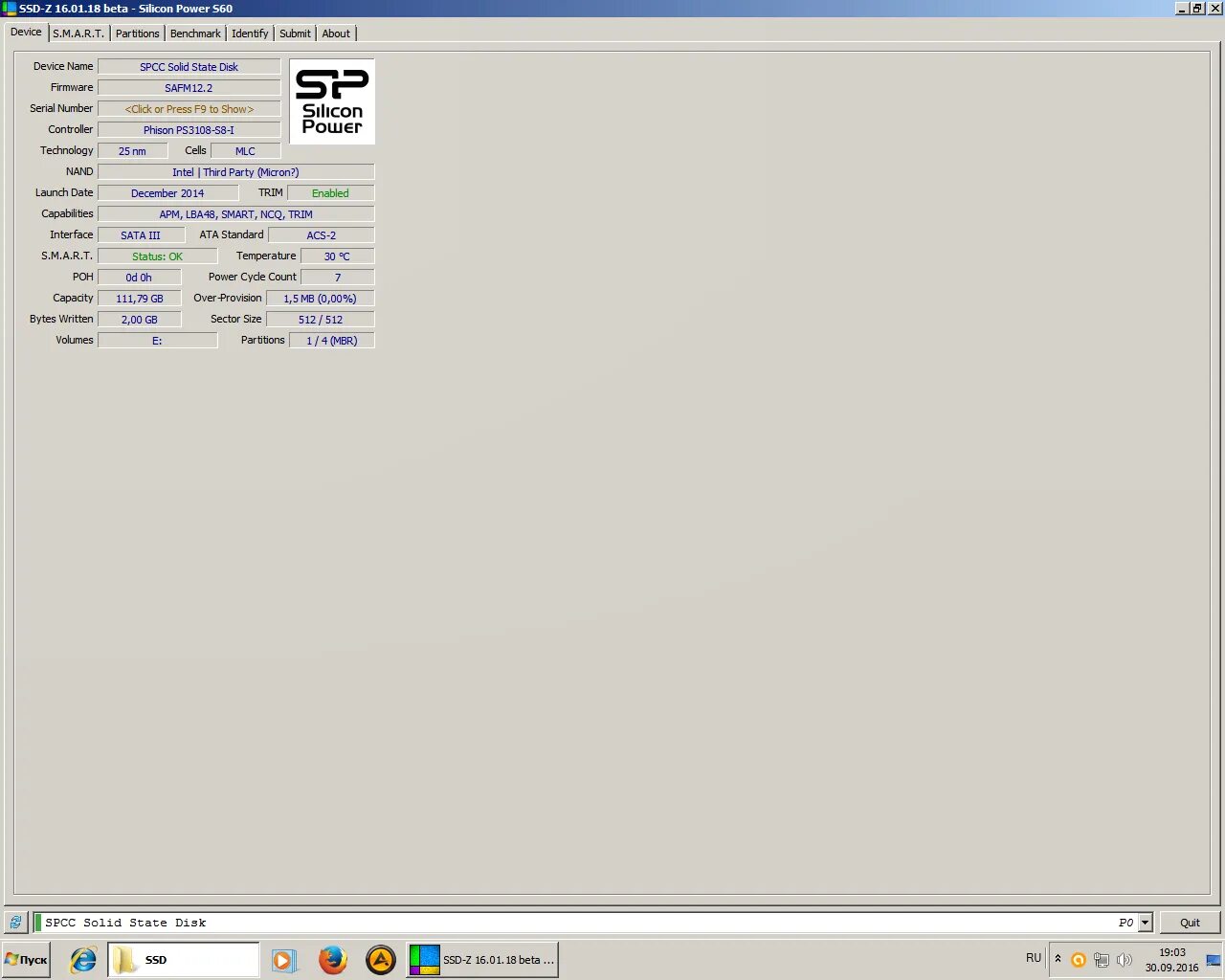This screenshot has width=1225, height=980.
Task: Open the Start menu (Пуск)
Action: (26, 960)
